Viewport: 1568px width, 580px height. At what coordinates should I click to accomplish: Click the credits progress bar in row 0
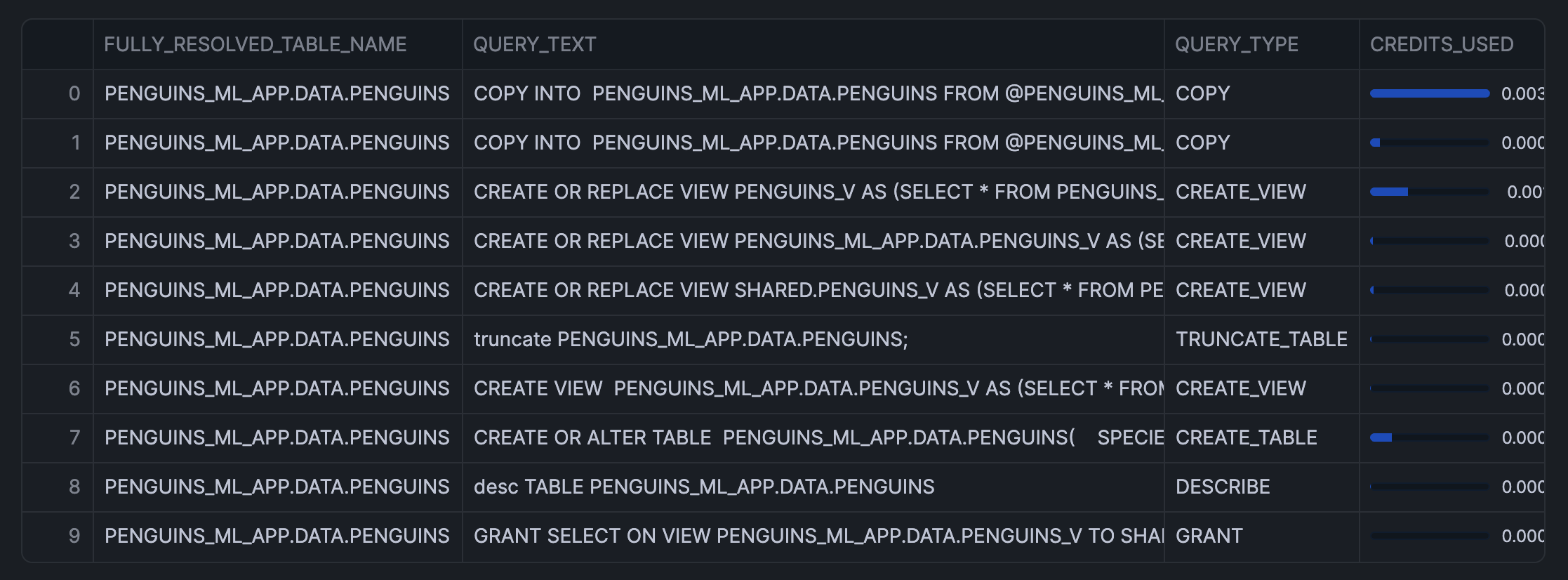pos(1429,93)
